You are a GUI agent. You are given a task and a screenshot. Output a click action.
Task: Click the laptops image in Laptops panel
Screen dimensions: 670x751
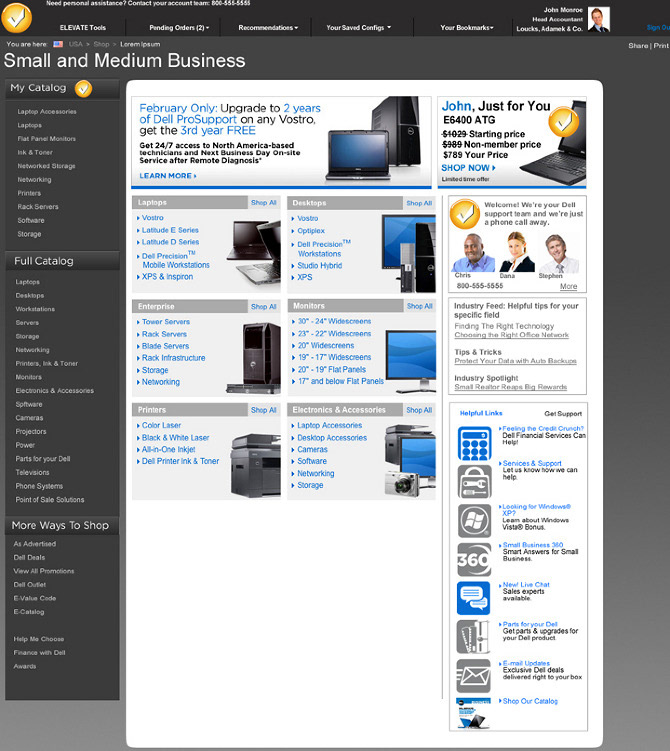(x=253, y=253)
